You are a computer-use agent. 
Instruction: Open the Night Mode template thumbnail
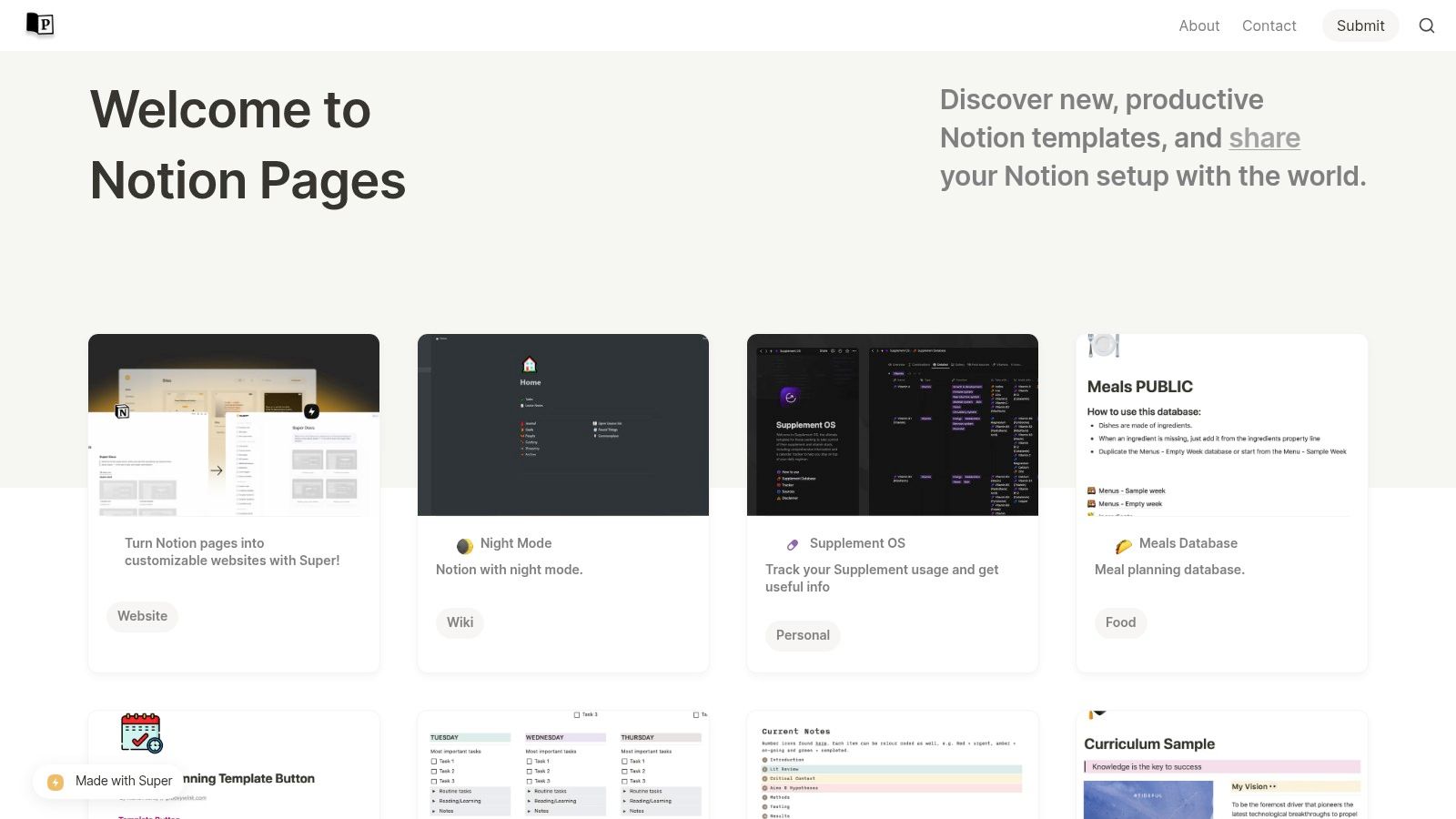(563, 425)
